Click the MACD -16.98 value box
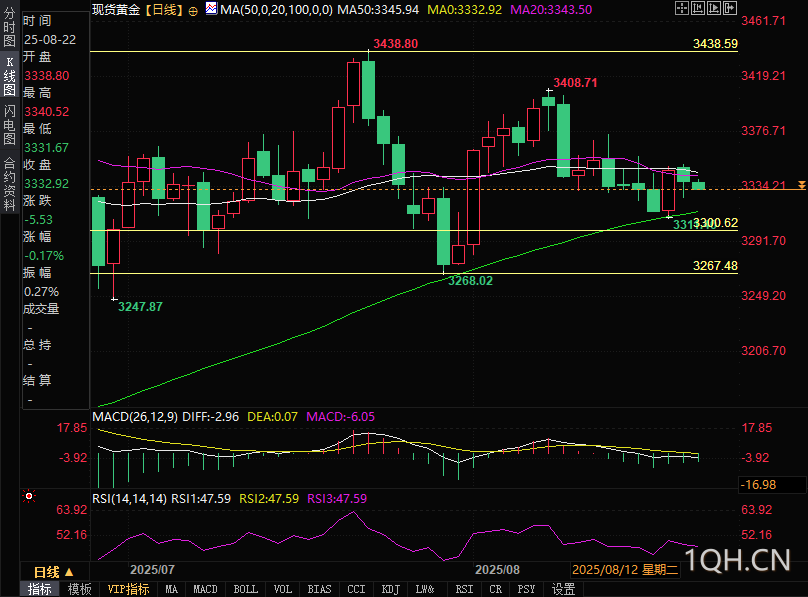This screenshot has width=808, height=597. click(771, 485)
